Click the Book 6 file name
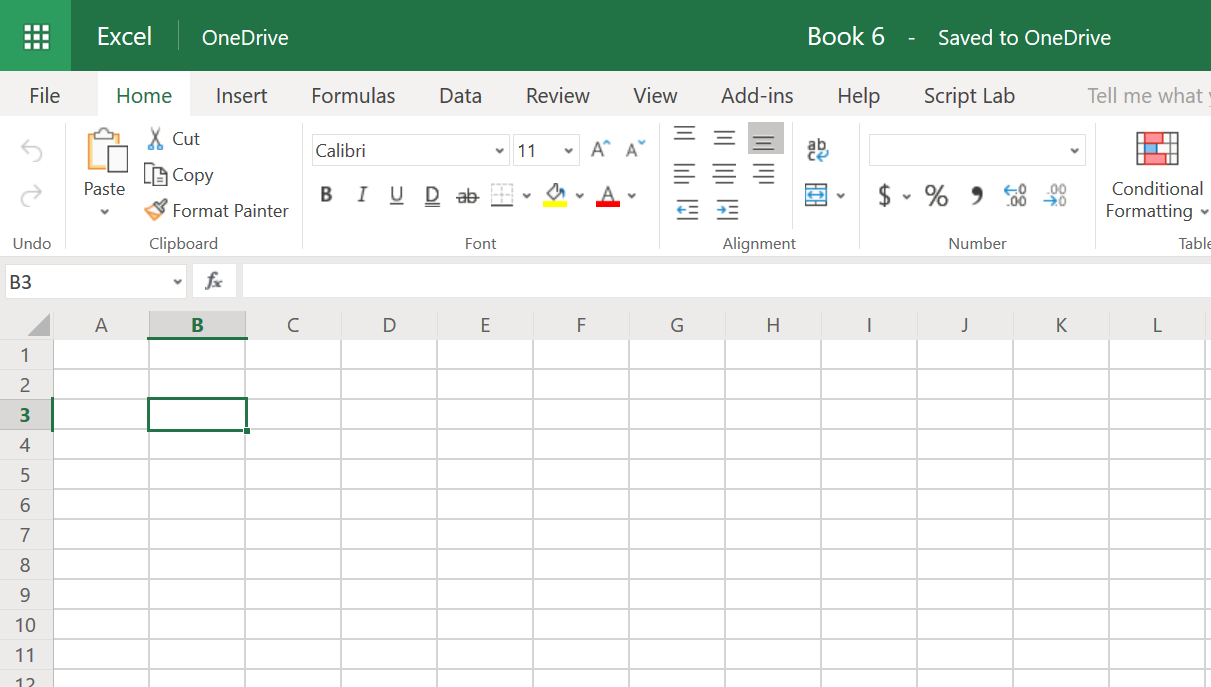 click(x=846, y=37)
